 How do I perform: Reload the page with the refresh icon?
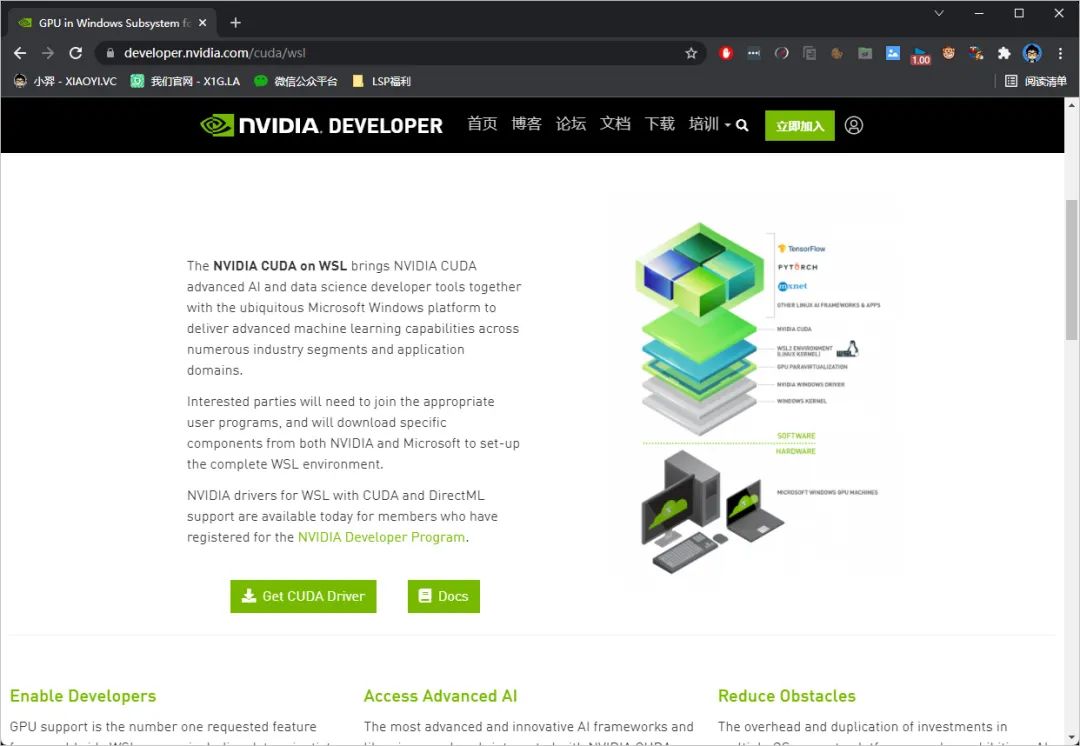click(x=76, y=53)
